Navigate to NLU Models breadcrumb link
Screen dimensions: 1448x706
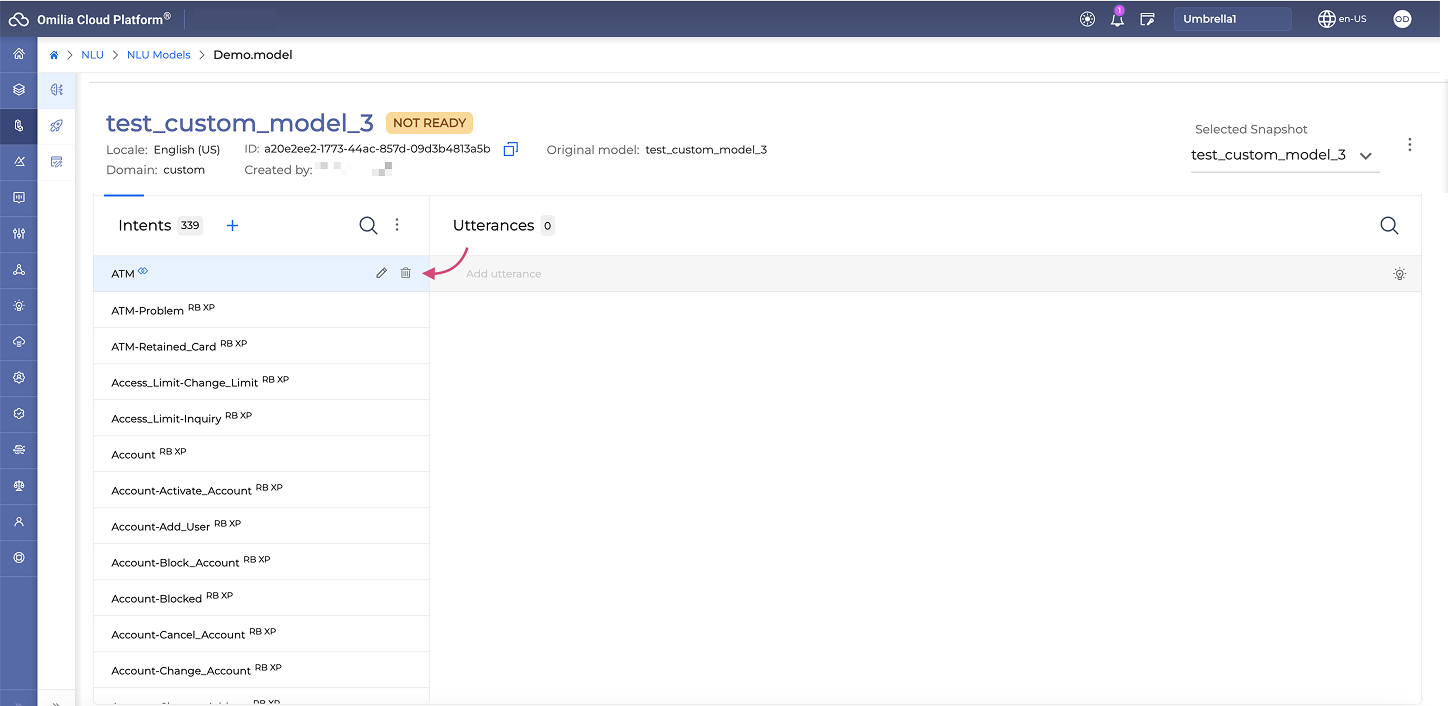(158, 55)
